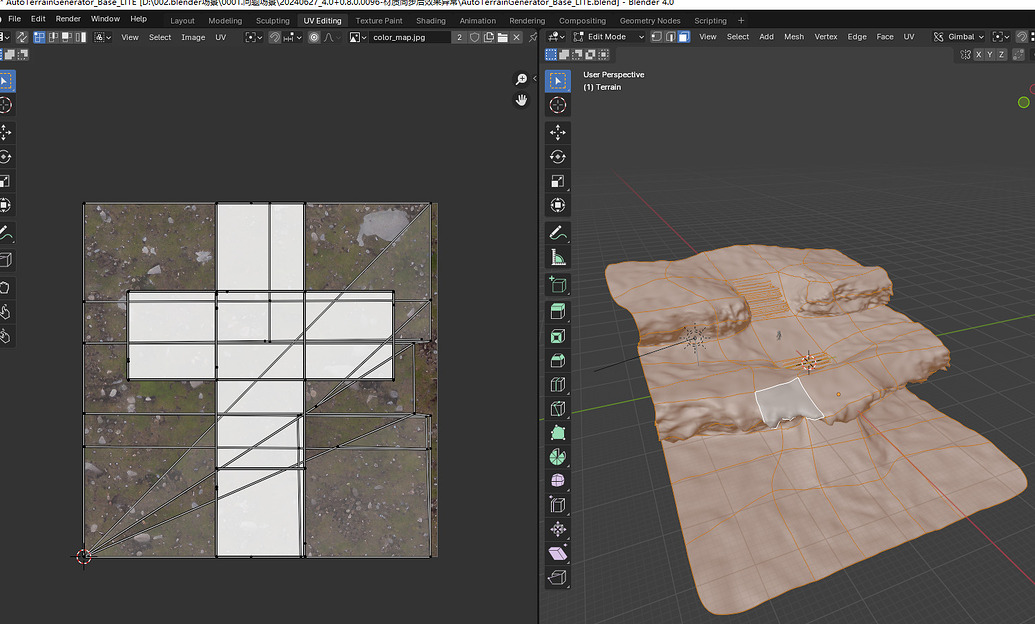The width and height of the screenshot is (1035, 624).
Task: Unlink the color_map.jpg image
Action: [x=517, y=37]
